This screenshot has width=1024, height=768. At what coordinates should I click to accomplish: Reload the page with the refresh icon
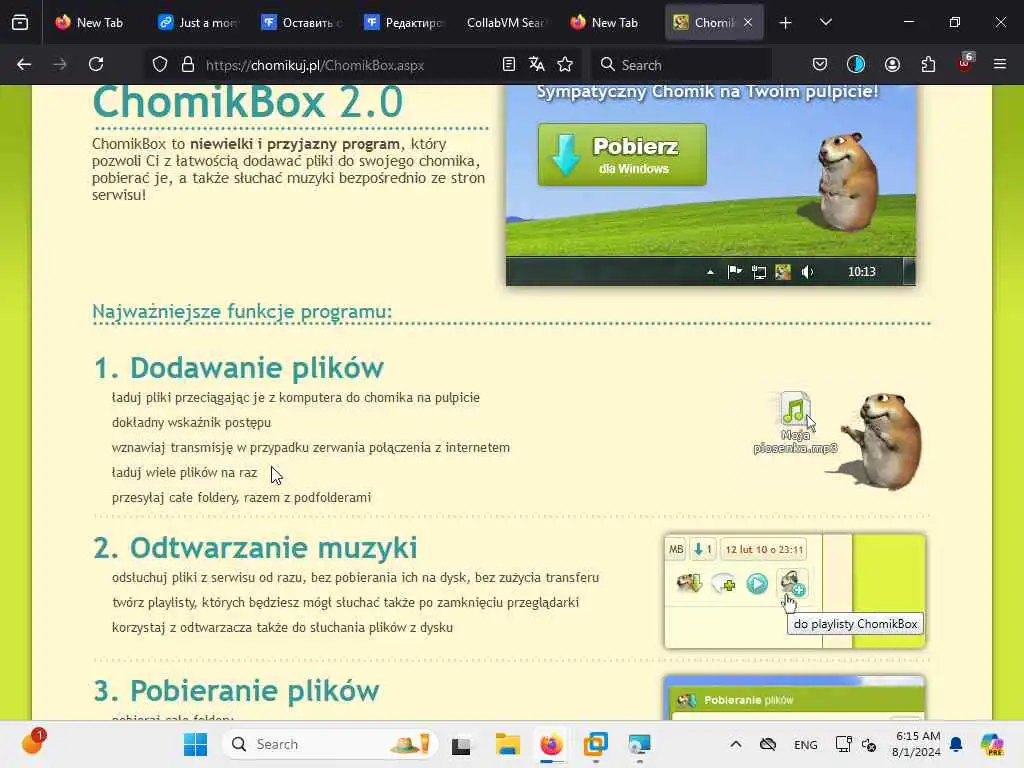click(x=96, y=65)
